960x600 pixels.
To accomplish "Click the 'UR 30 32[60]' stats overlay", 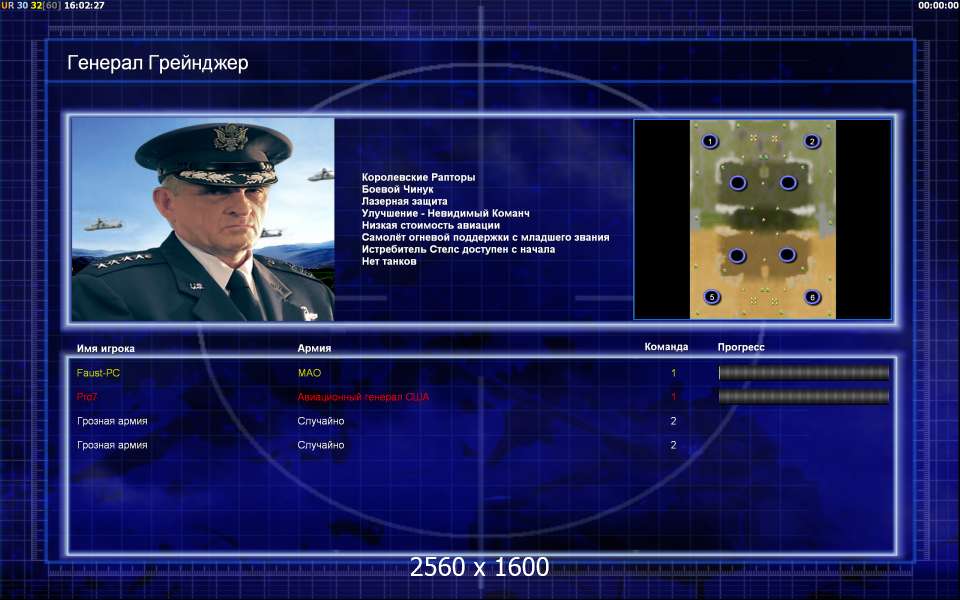I will click(x=31, y=5).
